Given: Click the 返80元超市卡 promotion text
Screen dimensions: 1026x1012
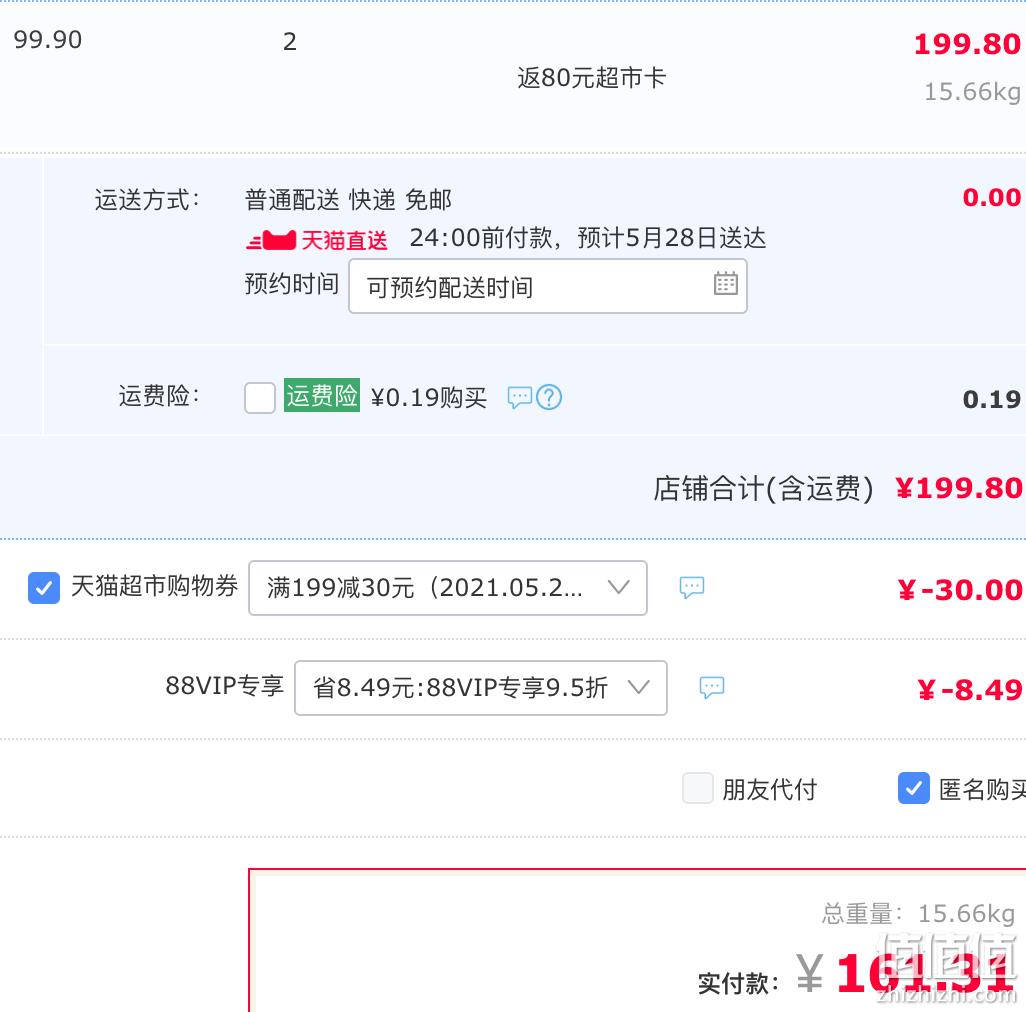Looking at the screenshot, I should 592,78.
